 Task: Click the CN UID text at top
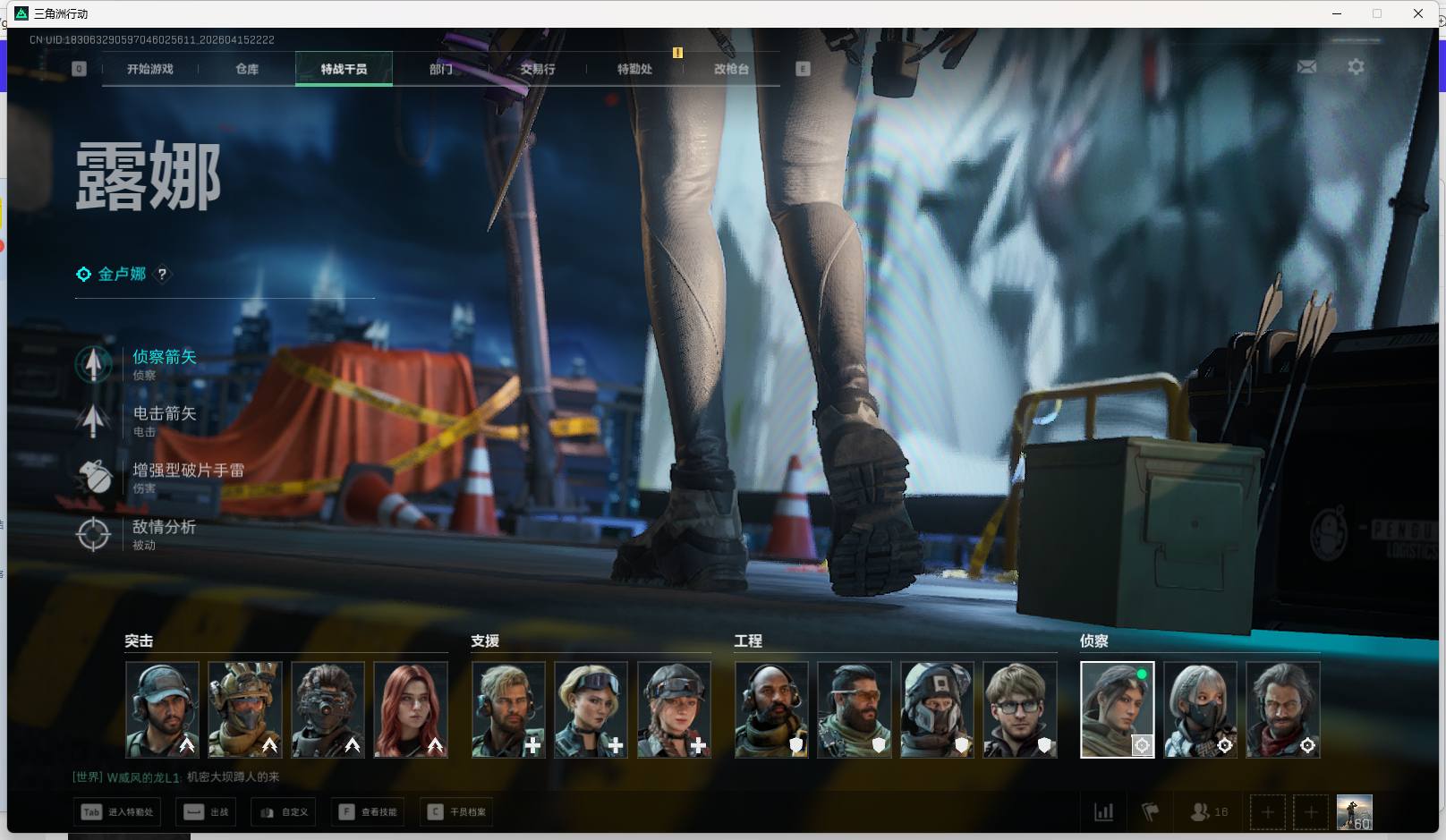pos(152,40)
